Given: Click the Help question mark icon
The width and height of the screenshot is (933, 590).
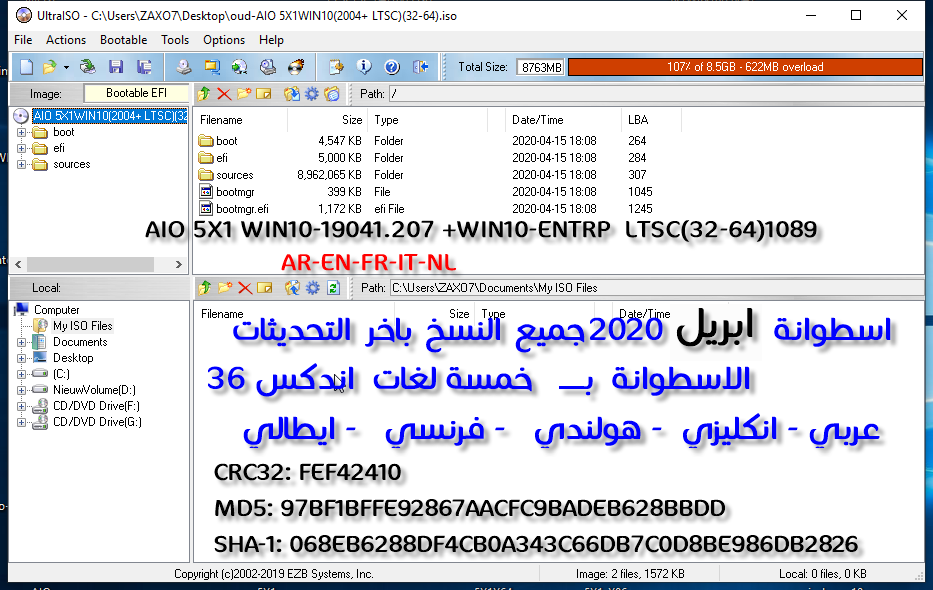Looking at the screenshot, I should (392, 67).
